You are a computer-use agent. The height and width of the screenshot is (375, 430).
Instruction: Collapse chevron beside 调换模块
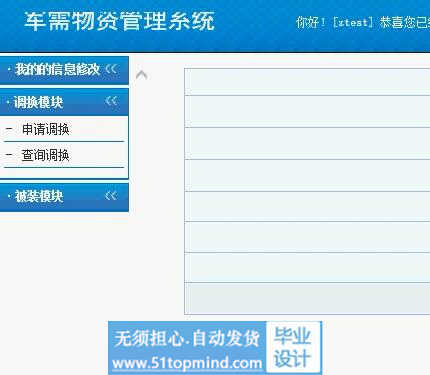[x=111, y=100]
